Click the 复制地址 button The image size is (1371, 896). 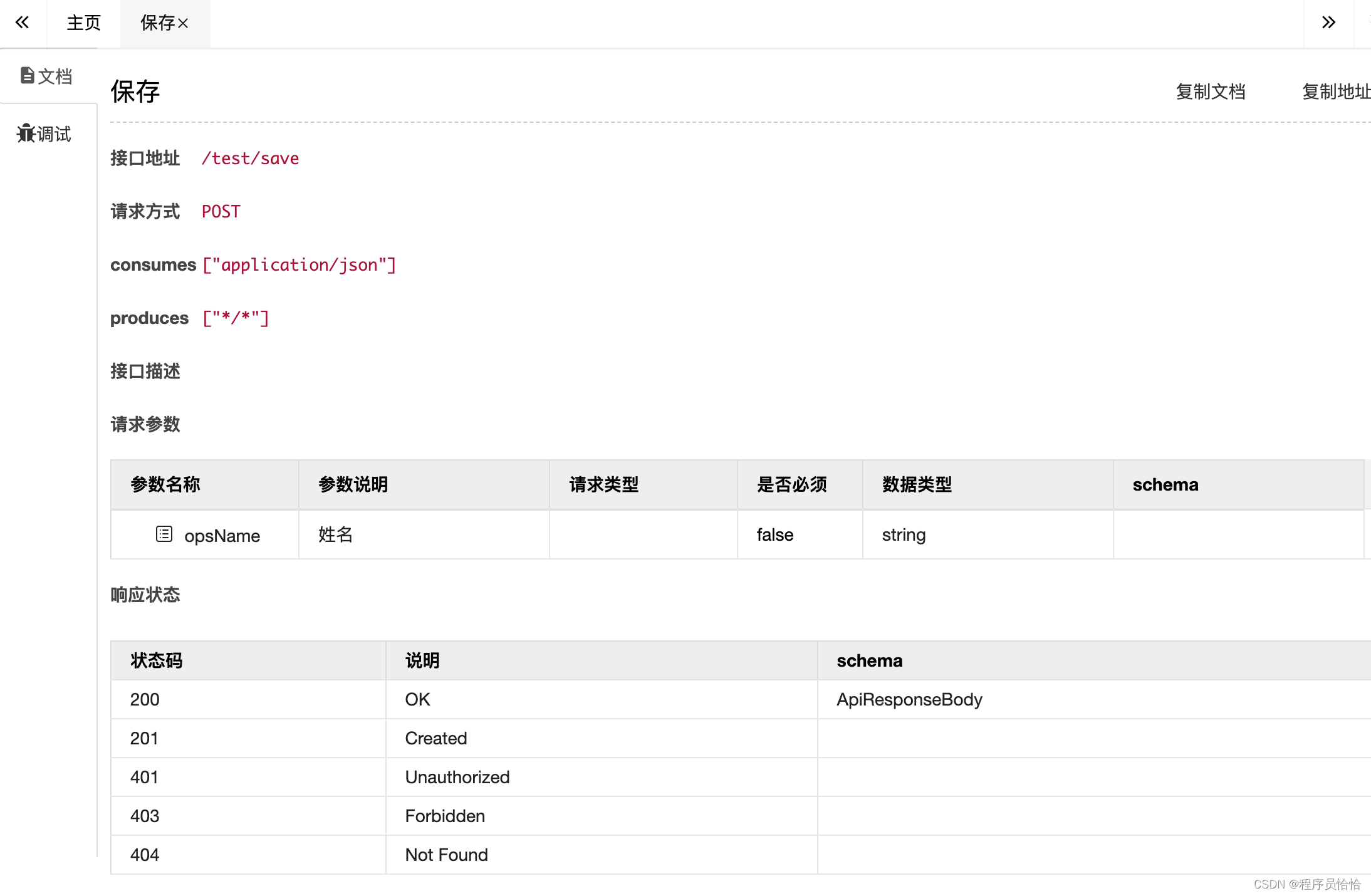1335,92
